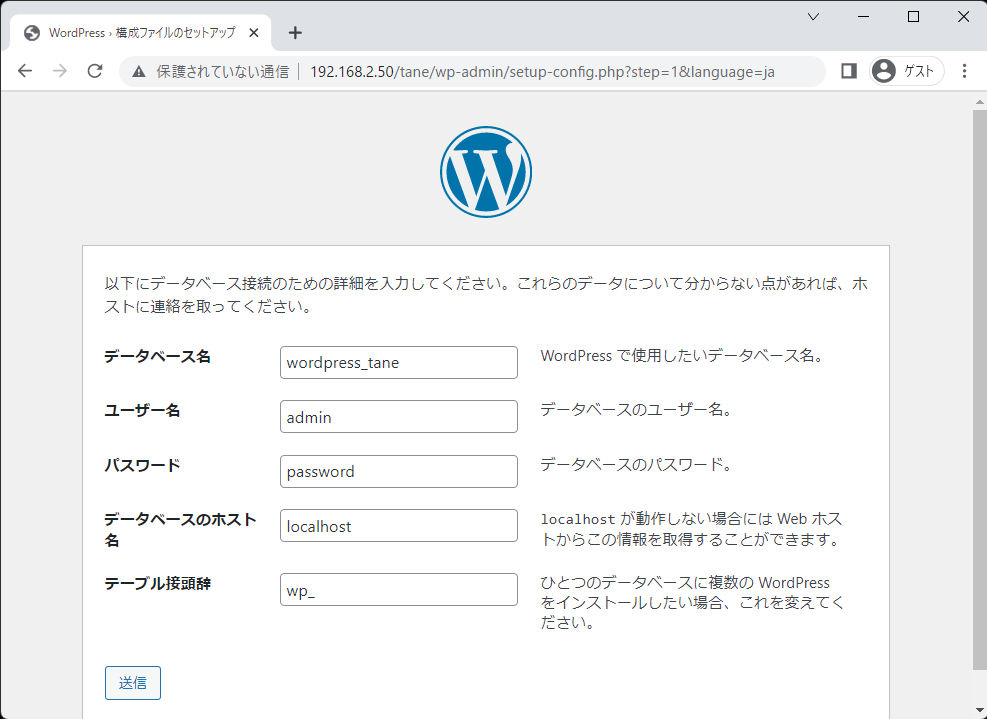The image size is (987, 719).
Task: Click the not-secure warning triangle icon
Action: [x=138, y=72]
